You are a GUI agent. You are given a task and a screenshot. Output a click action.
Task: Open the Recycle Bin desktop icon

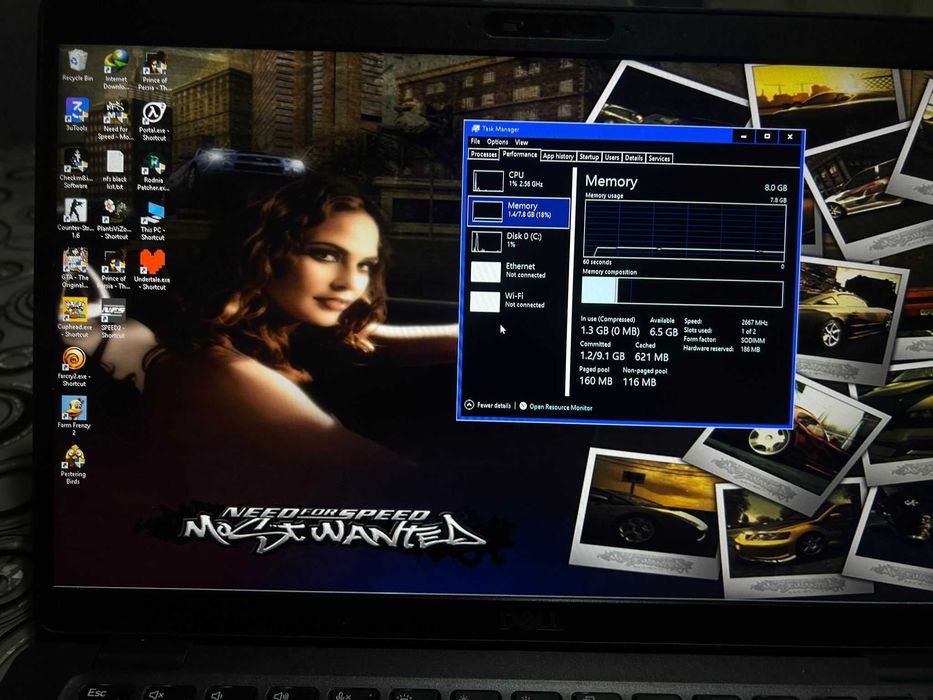tap(77, 65)
